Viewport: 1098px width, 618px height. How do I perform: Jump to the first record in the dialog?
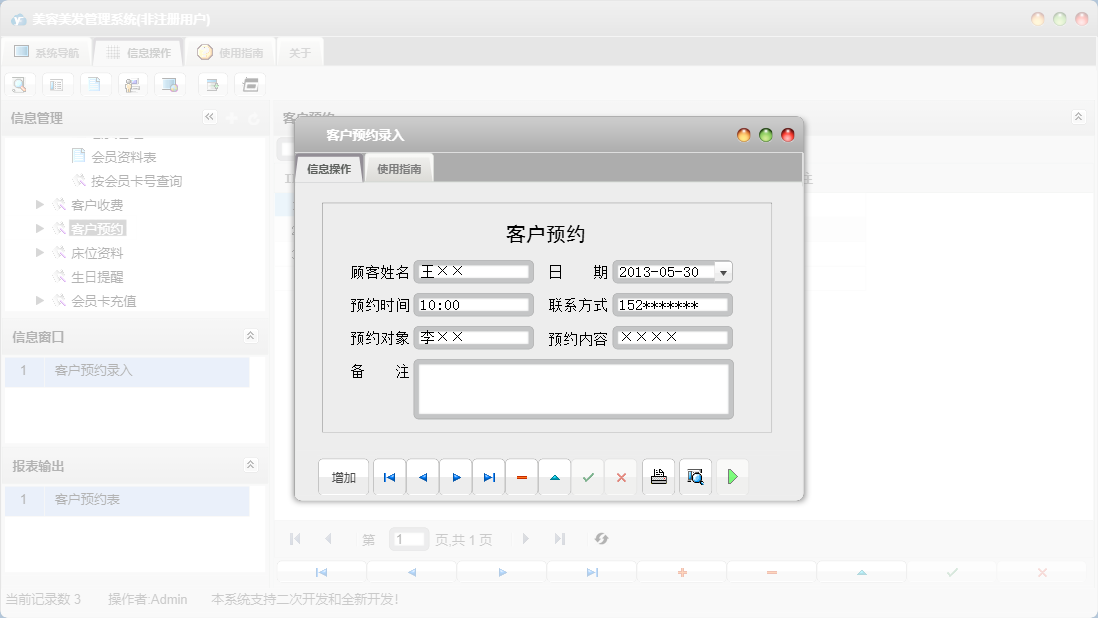click(x=389, y=477)
